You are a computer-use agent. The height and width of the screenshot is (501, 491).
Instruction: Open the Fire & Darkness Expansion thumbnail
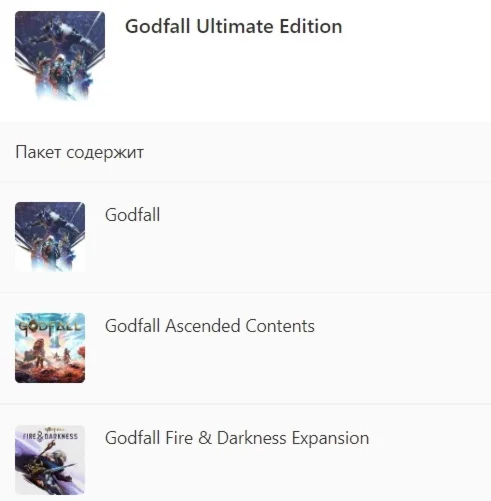coord(50,460)
